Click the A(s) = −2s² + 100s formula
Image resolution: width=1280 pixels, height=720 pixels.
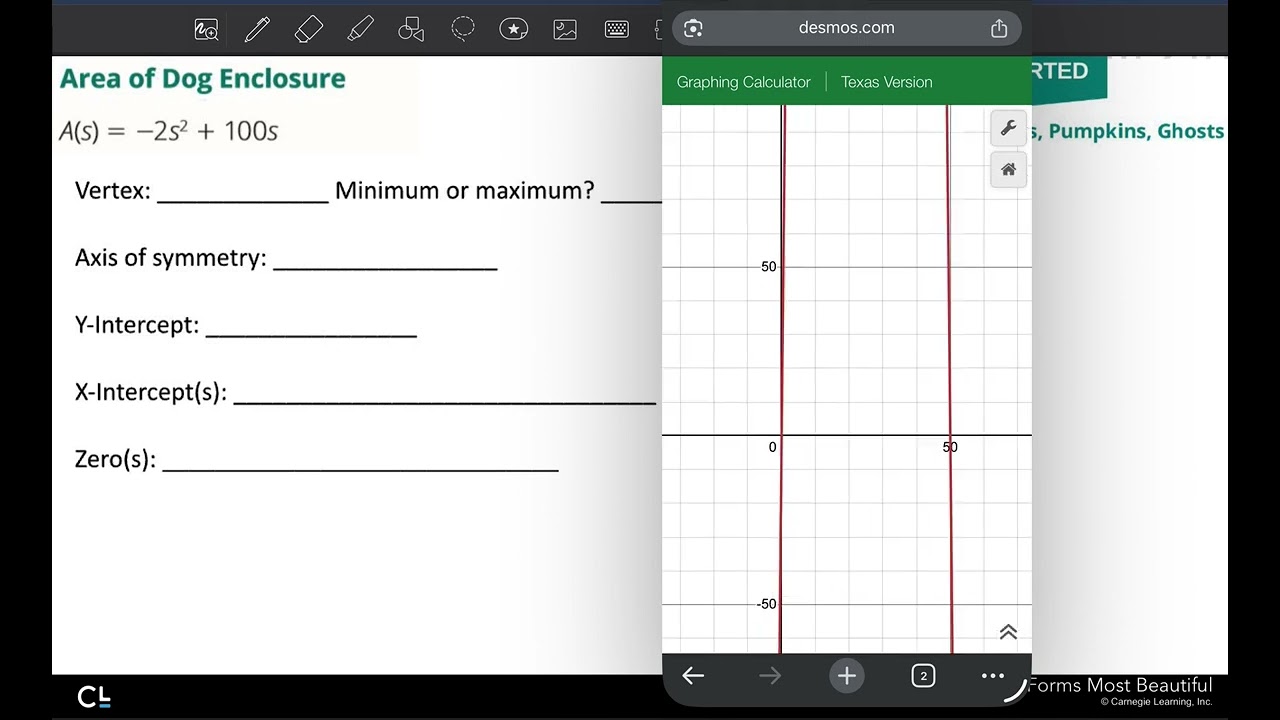(x=168, y=131)
